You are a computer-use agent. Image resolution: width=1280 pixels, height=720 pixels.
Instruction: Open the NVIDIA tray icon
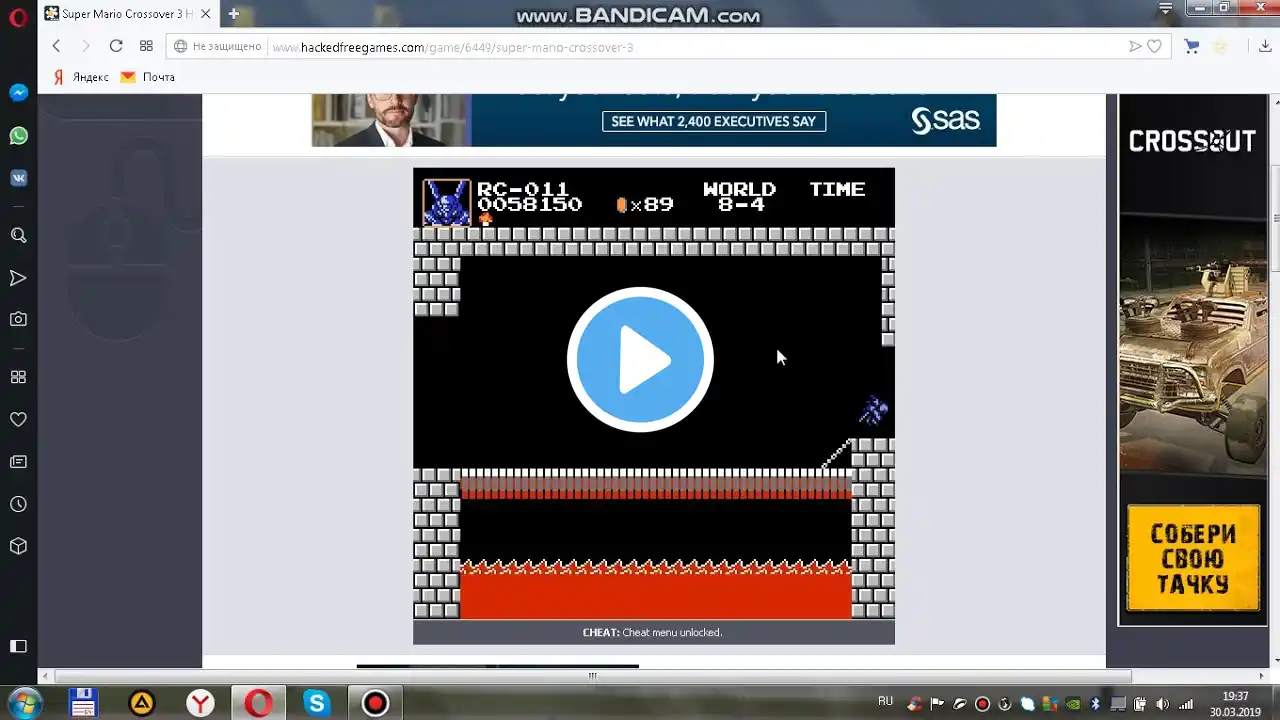tap(1073, 703)
